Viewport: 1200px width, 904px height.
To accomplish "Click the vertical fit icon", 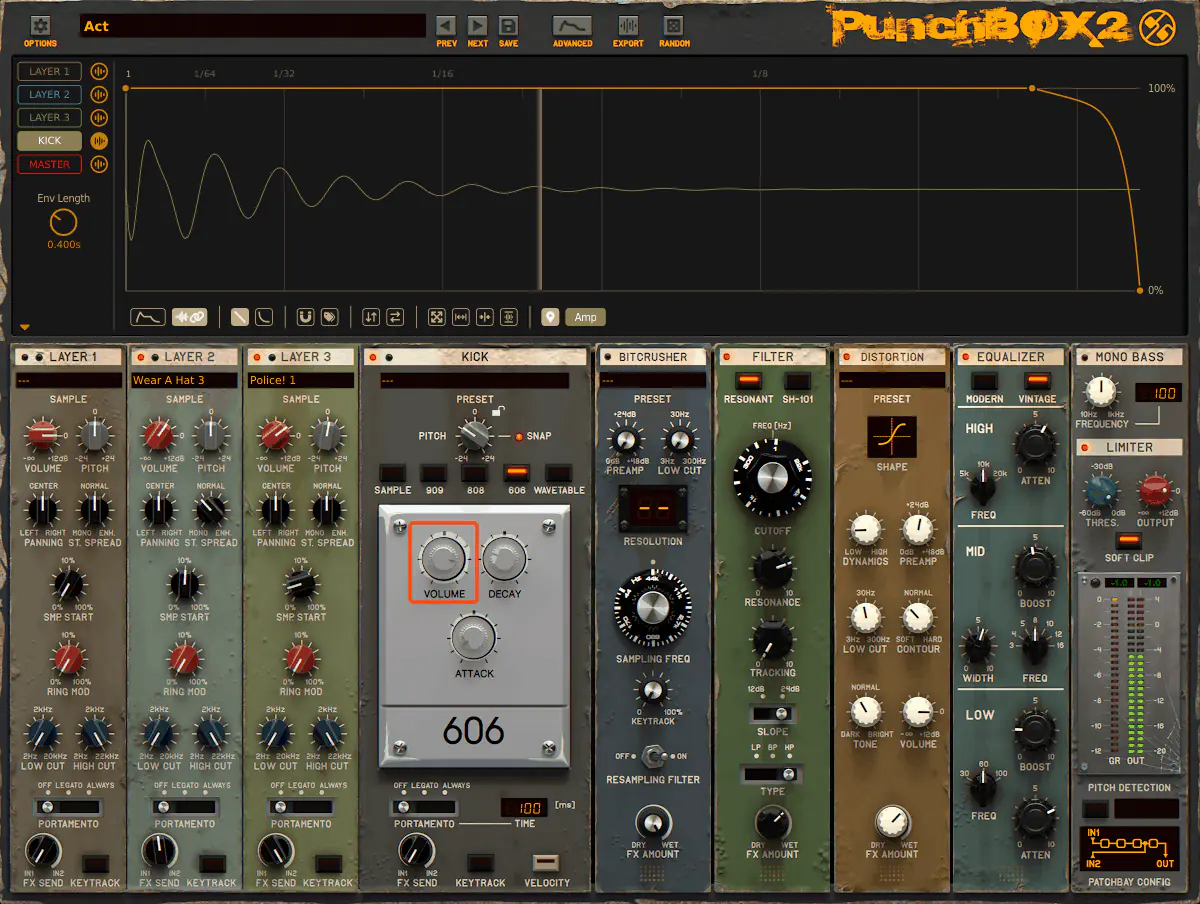I will tap(509, 317).
